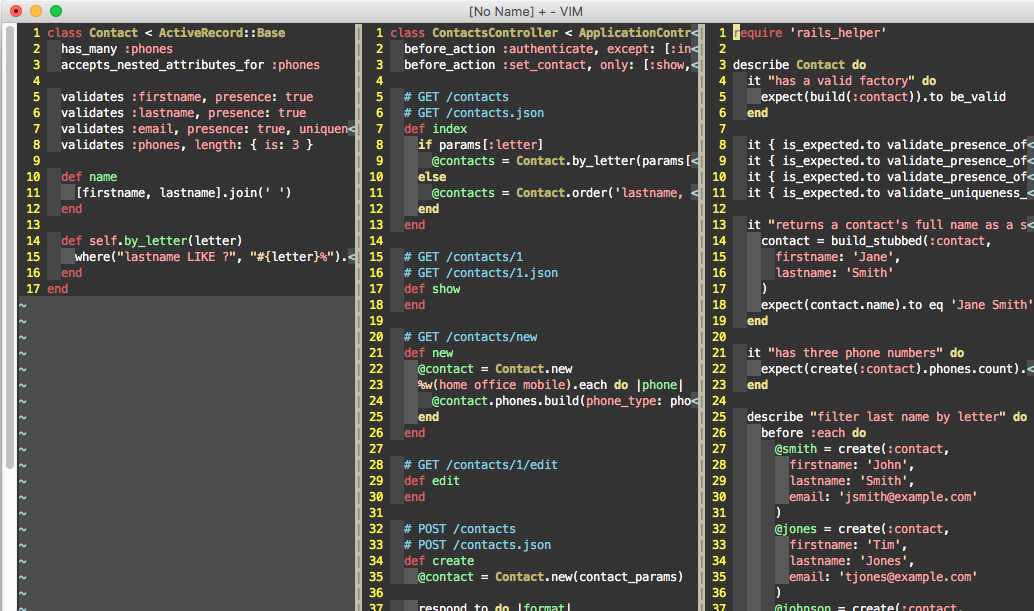Click the green maximize window button

pos(56,11)
